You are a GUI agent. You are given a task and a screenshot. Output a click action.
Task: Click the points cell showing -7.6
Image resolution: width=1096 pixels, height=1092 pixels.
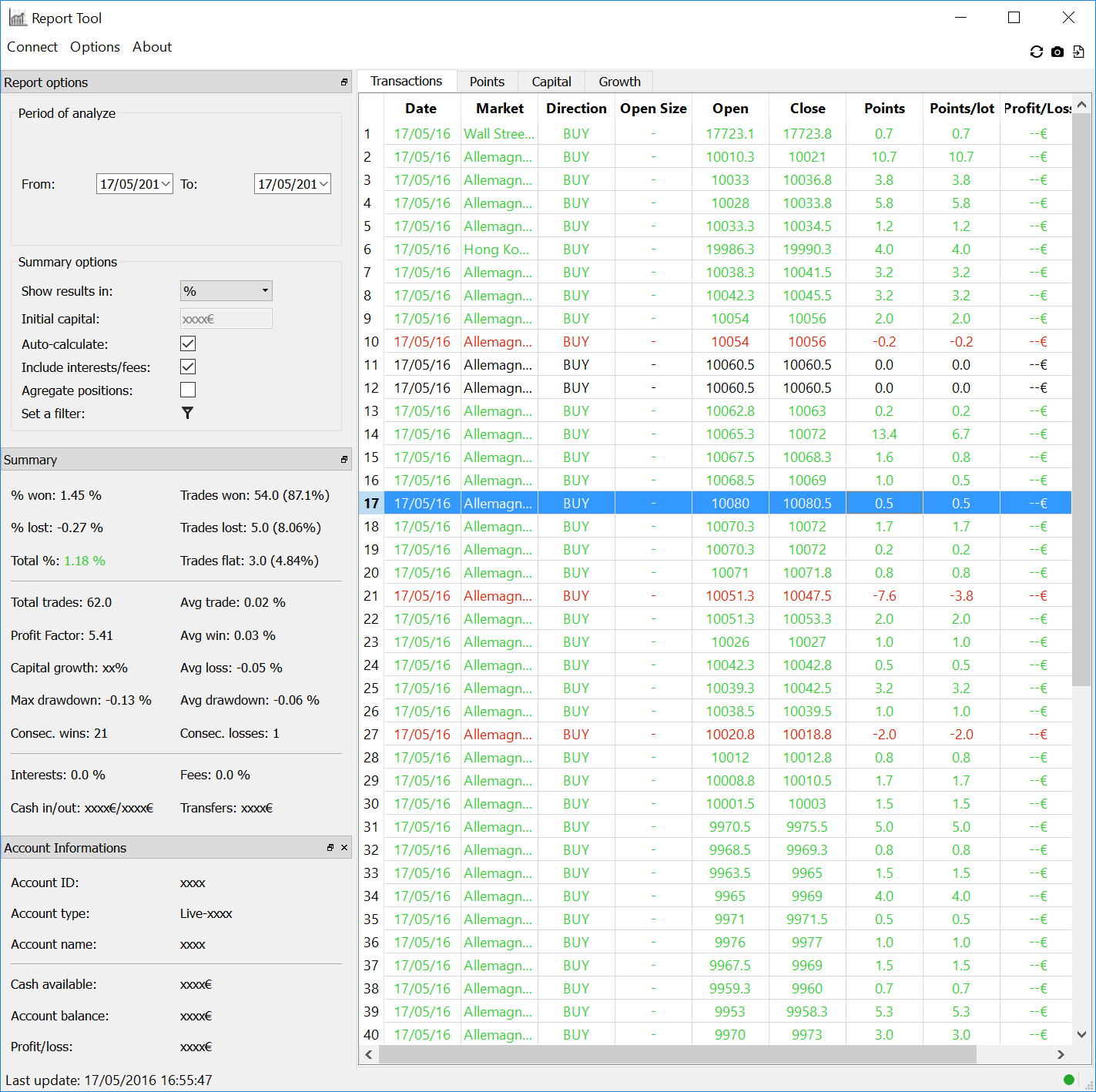pos(884,596)
